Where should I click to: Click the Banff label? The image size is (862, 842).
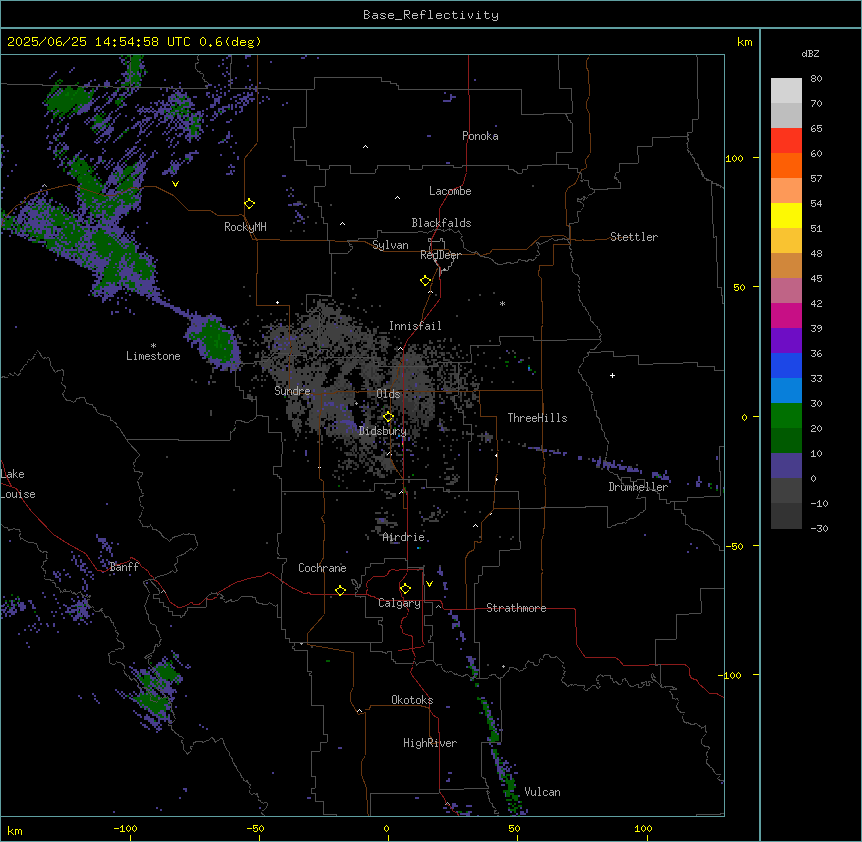(124, 567)
